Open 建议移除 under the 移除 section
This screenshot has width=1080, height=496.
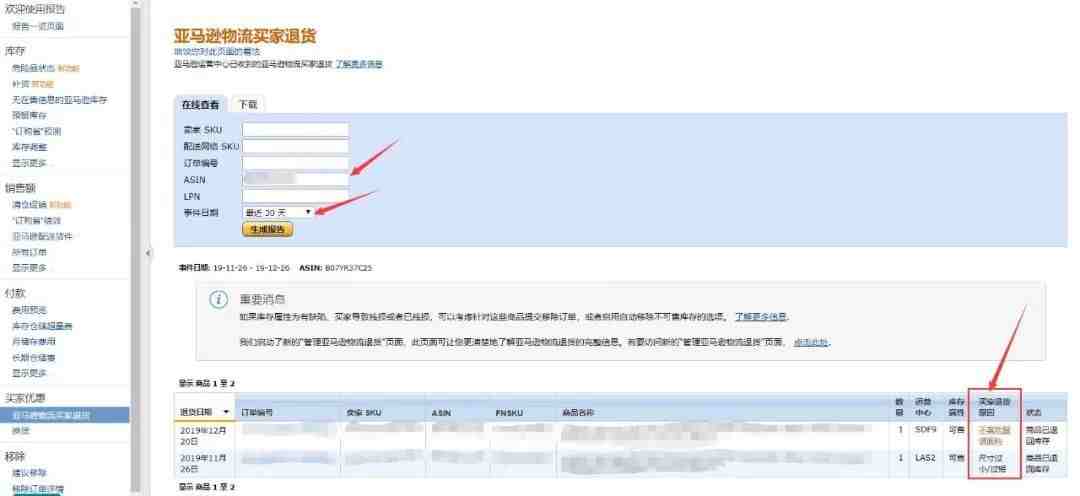click(x=29, y=473)
